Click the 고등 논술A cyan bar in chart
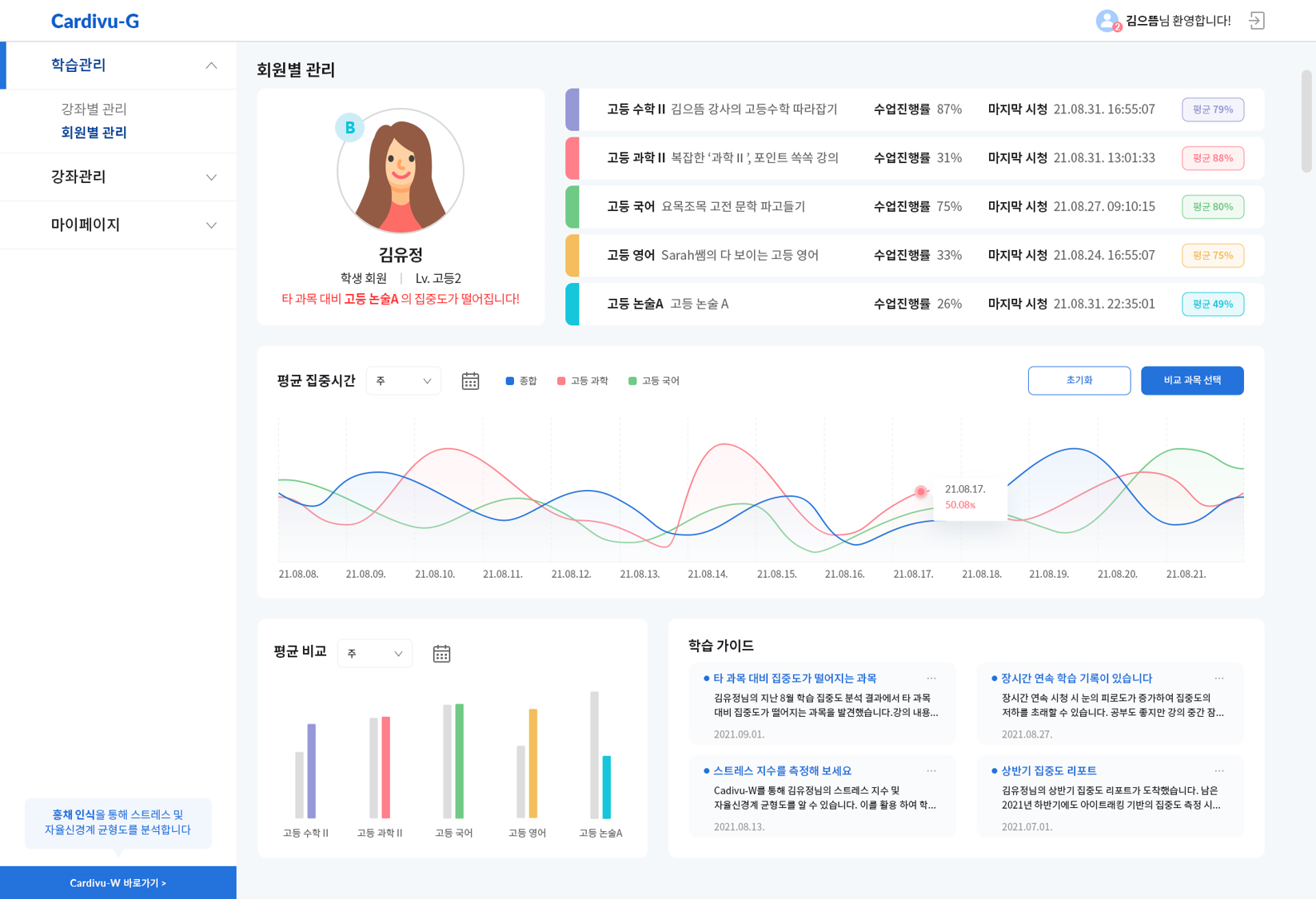The height and width of the screenshot is (899, 1316). [607, 786]
